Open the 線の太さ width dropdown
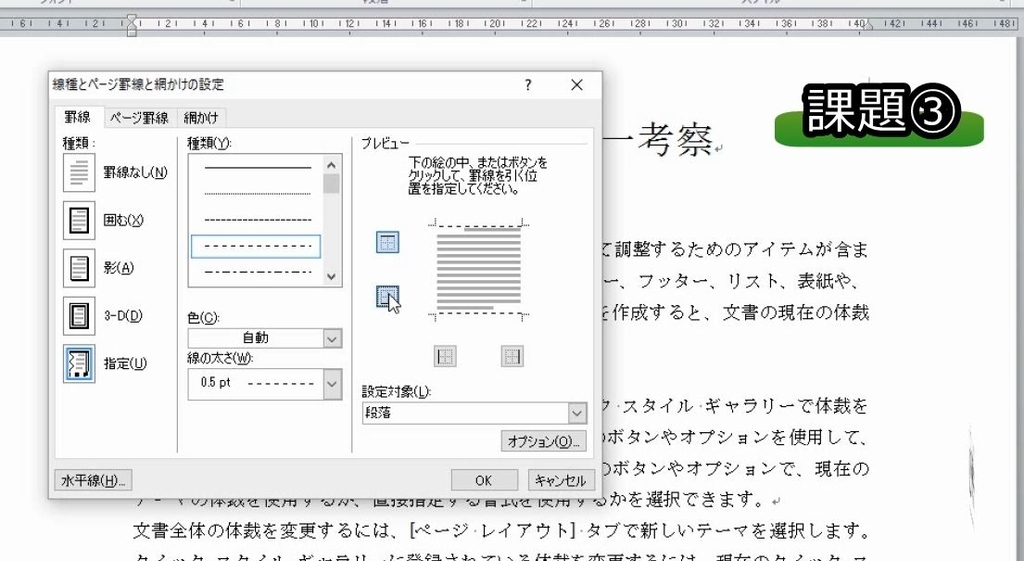Image resolution: width=1024 pixels, height=561 pixels. [264, 384]
